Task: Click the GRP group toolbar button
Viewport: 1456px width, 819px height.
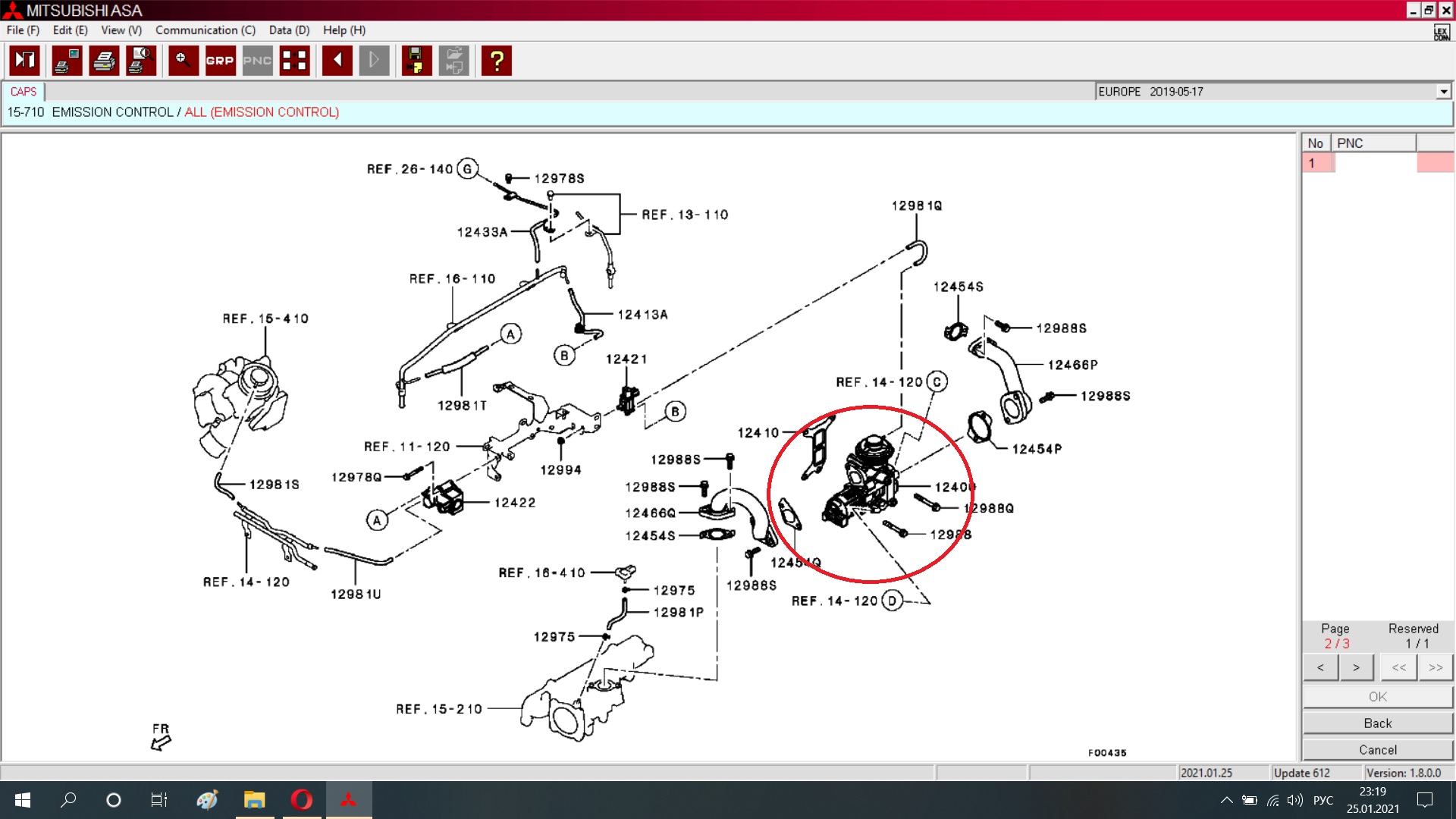Action: pos(220,61)
